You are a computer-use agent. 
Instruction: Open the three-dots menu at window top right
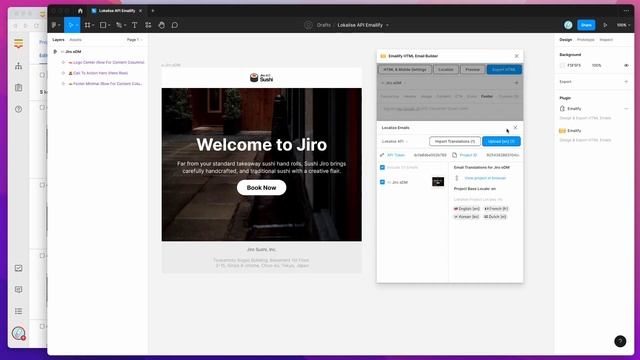626,11
